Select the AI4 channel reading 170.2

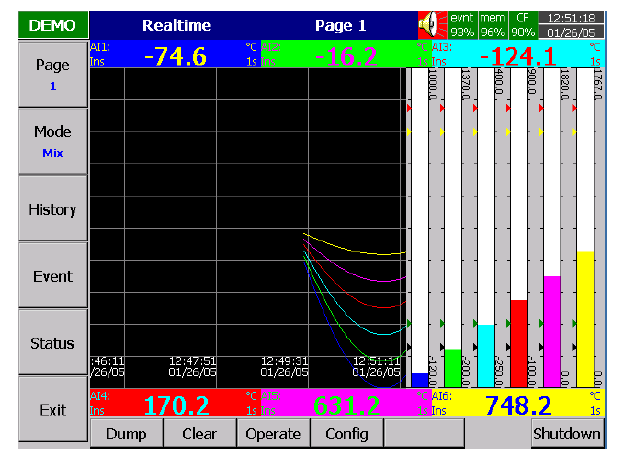(175, 402)
